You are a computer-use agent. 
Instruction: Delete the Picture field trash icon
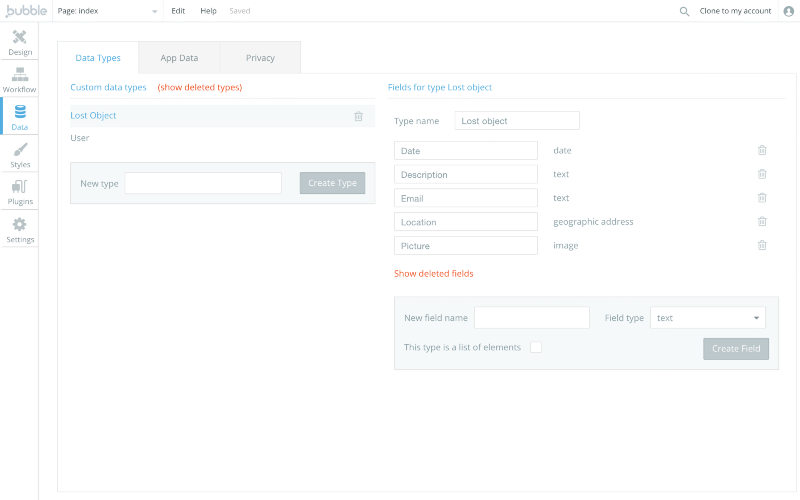pyautogui.click(x=762, y=245)
